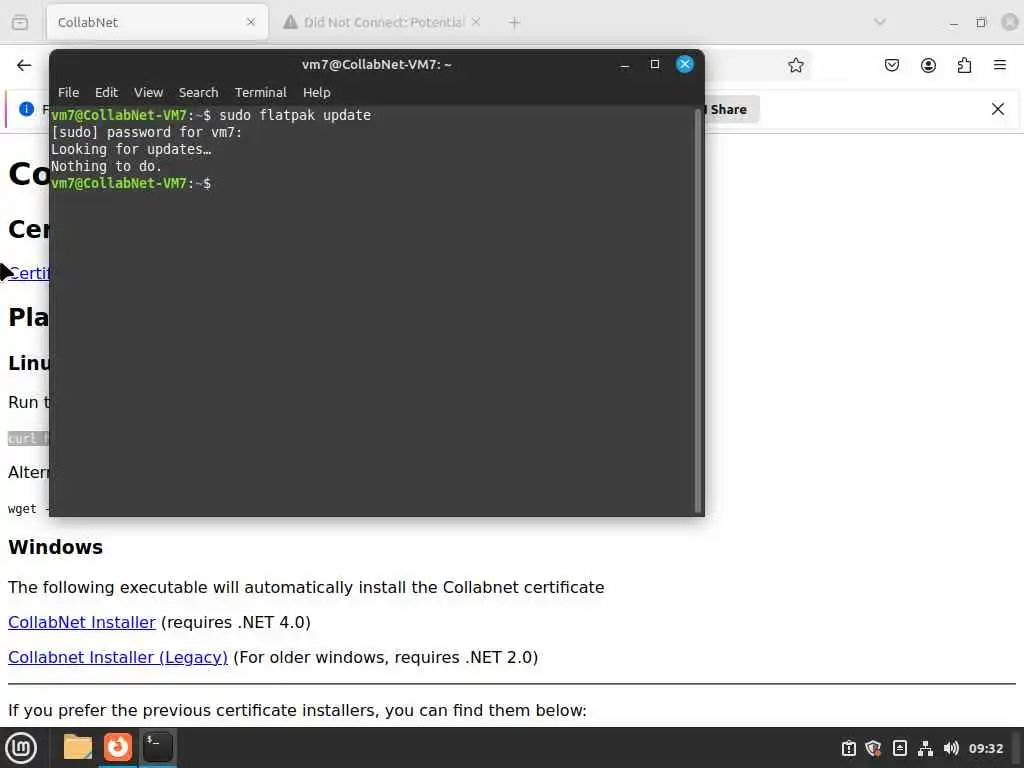Open the terminal Search menu
Screen dimensions: 1024x768
[x=199, y=93]
